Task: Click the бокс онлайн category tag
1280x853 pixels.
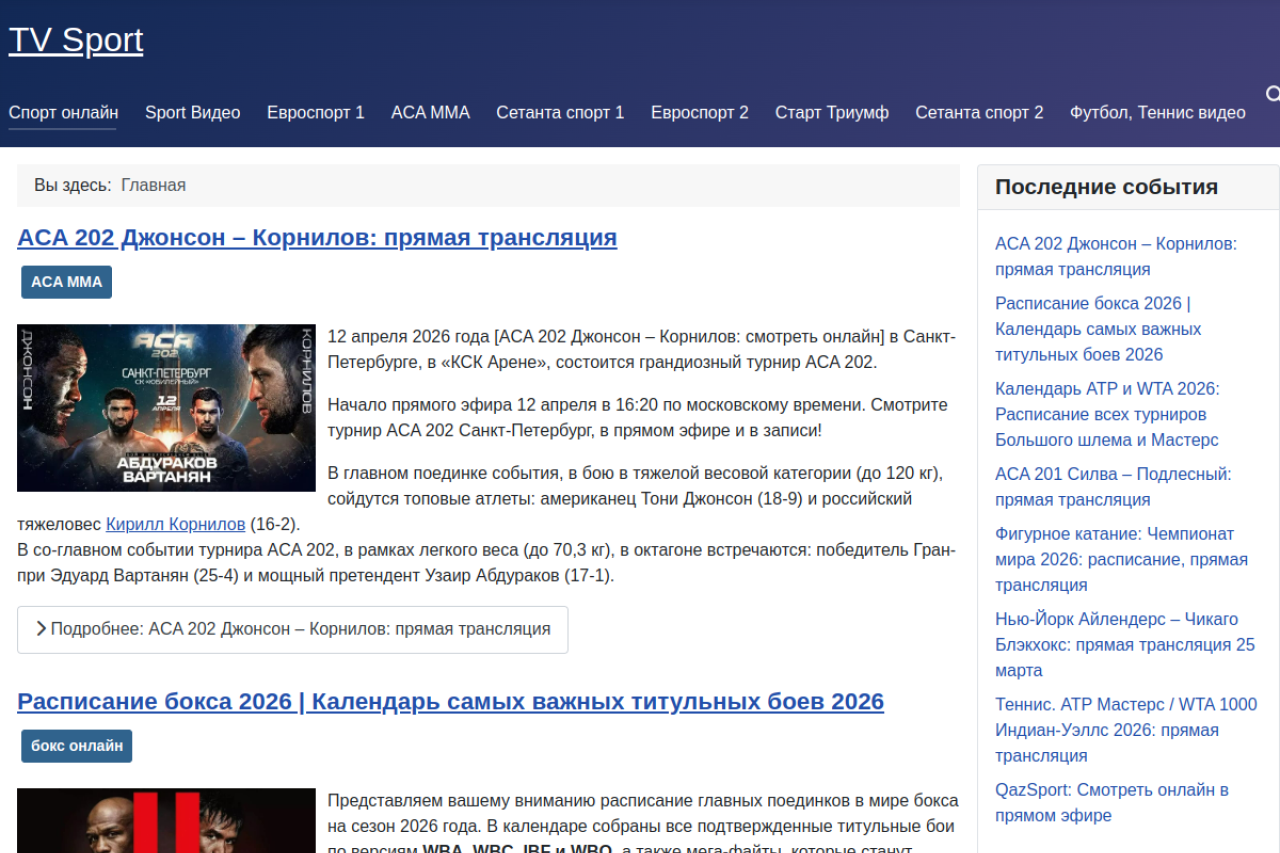Action: [x=76, y=746]
